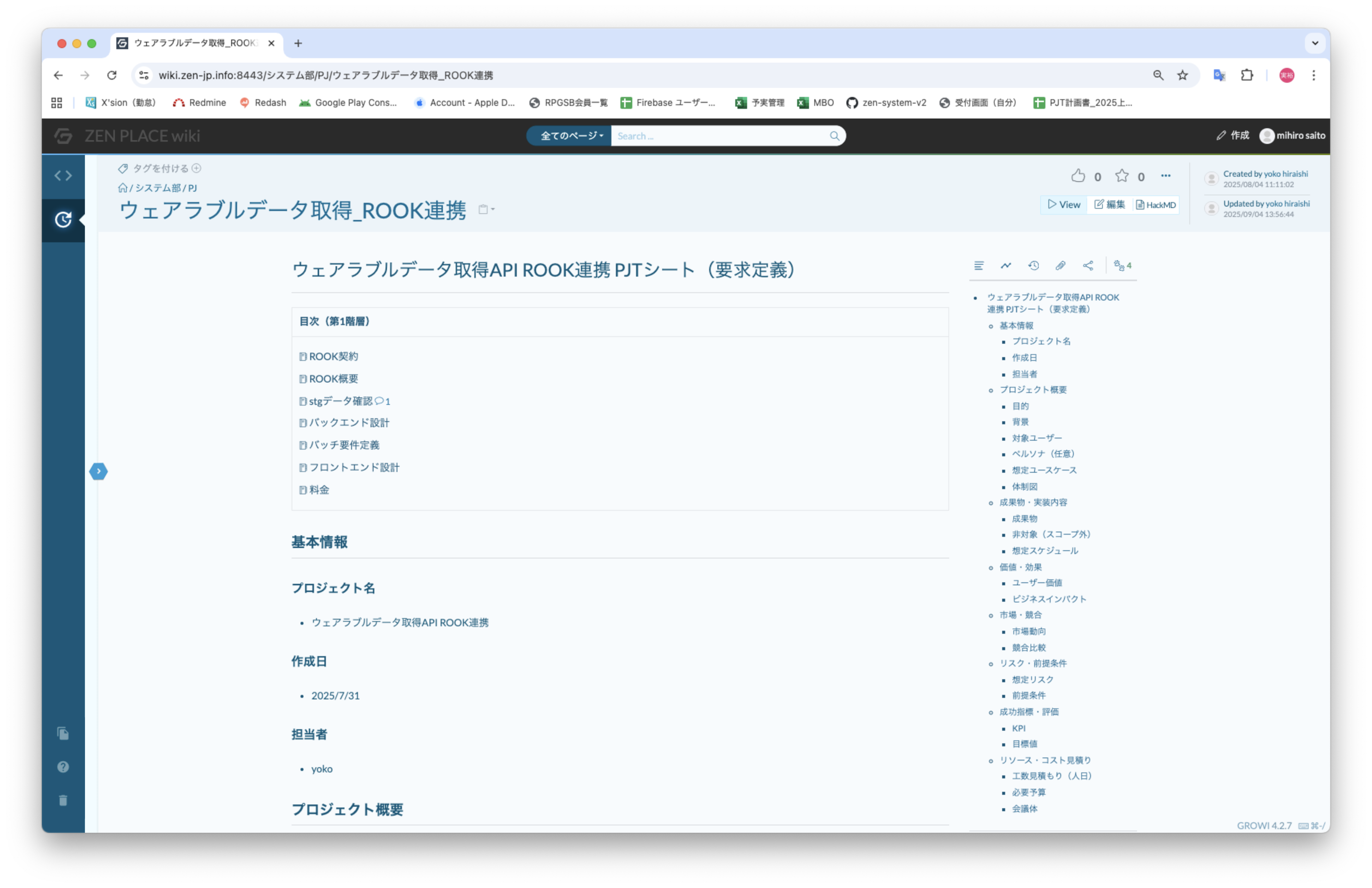
Task: Open the trash icon in sidebar
Action: pyautogui.click(x=63, y=800)
